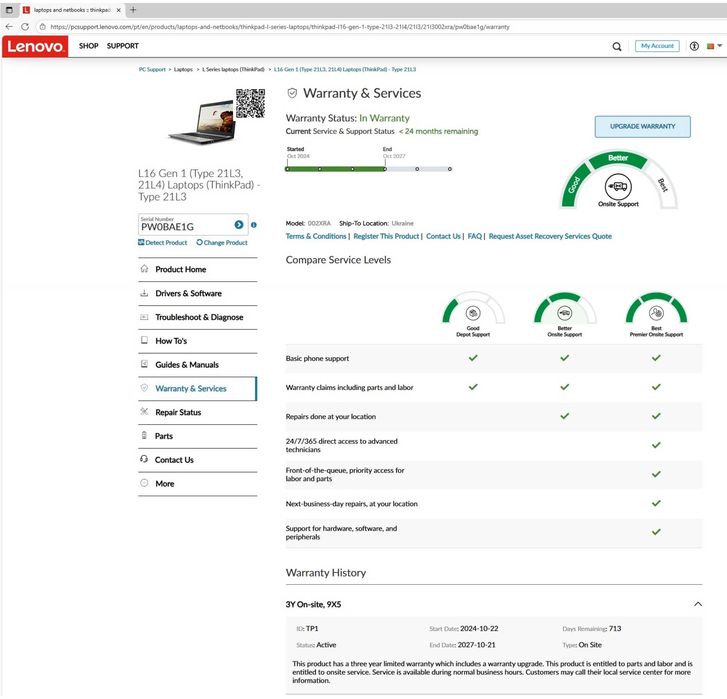This screenshot has height=699, width=727.
Task: Reload the page with refresh icon
Action: coord(25,26)
